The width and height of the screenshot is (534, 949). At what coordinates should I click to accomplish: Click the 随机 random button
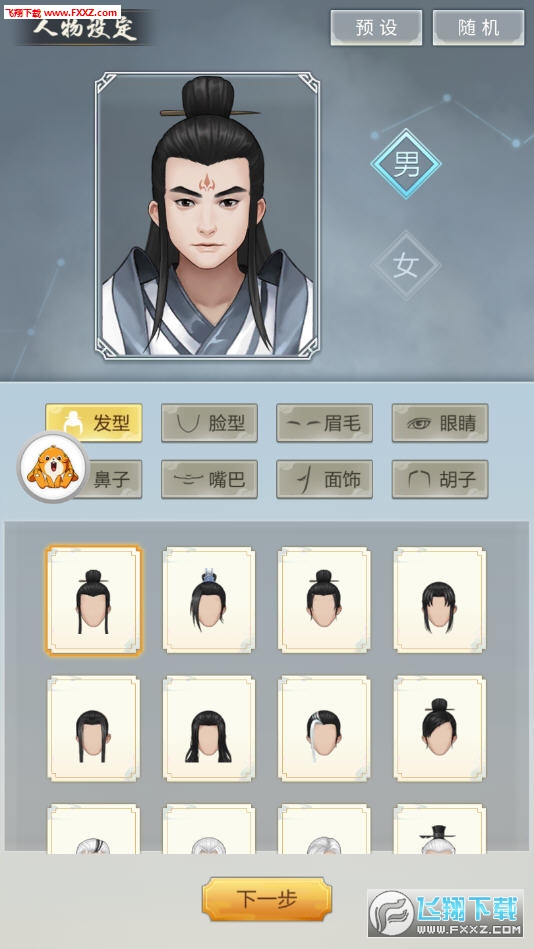tap(478, 28)
